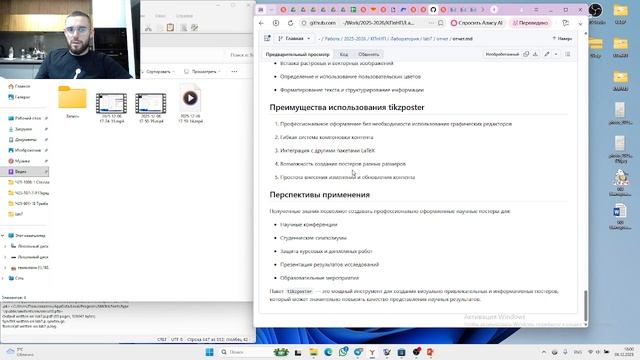The width and height of the screenshot is (640, 360).
Task: Select the file with play icon
Action: point(190,103)
